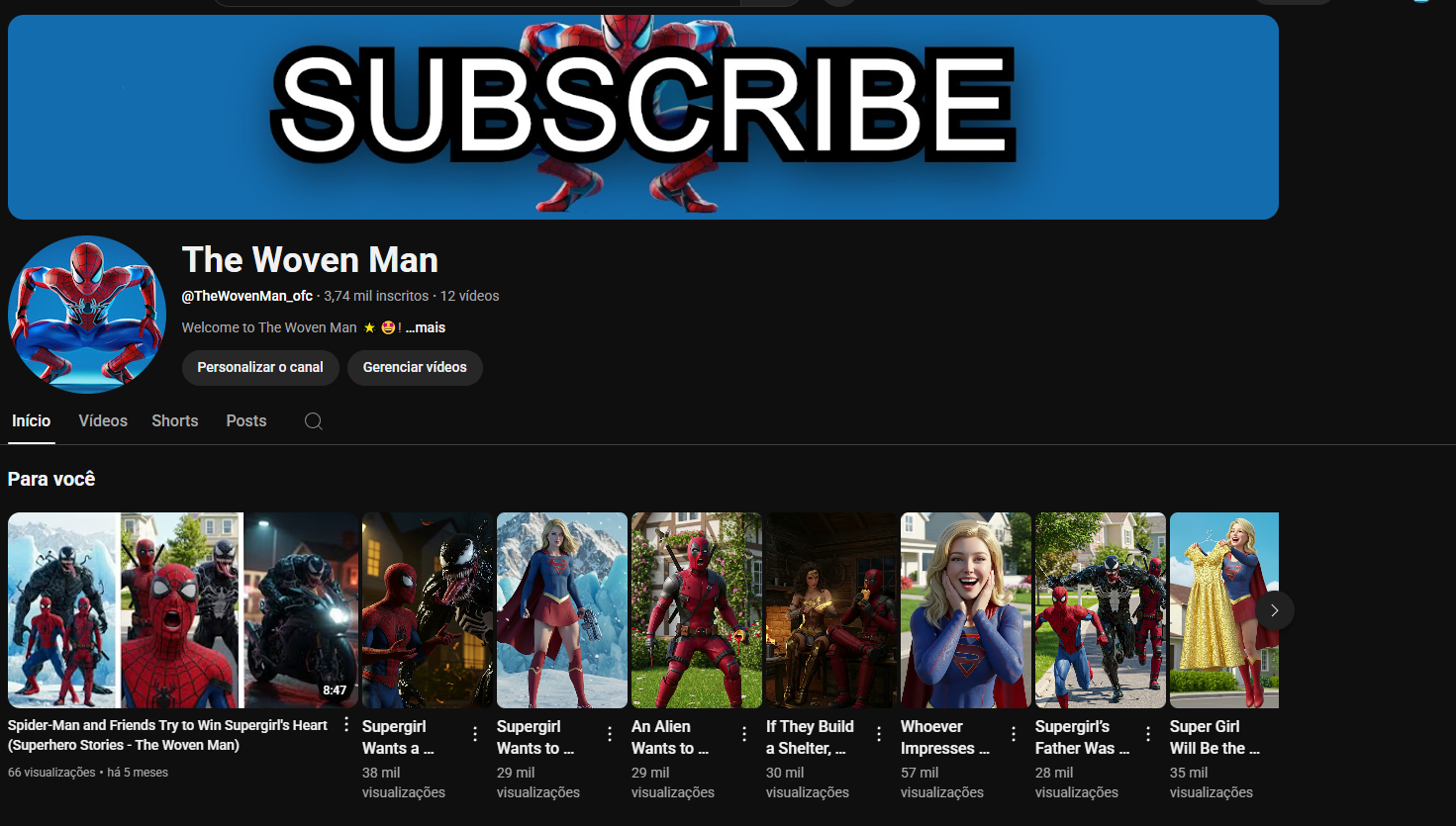Open the Shorts tab
The width and height of the screenshot is (1456, 826).
coord(175,421)
